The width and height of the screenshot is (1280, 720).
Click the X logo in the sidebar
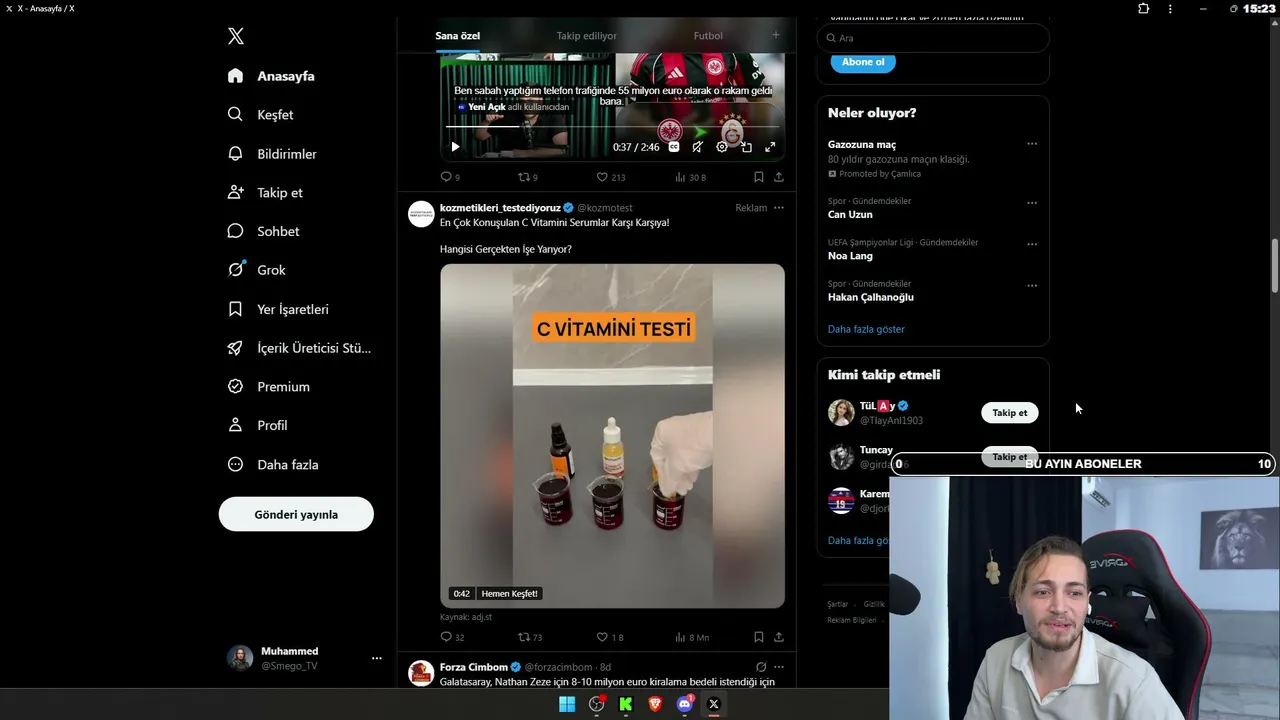pos(236,36)
